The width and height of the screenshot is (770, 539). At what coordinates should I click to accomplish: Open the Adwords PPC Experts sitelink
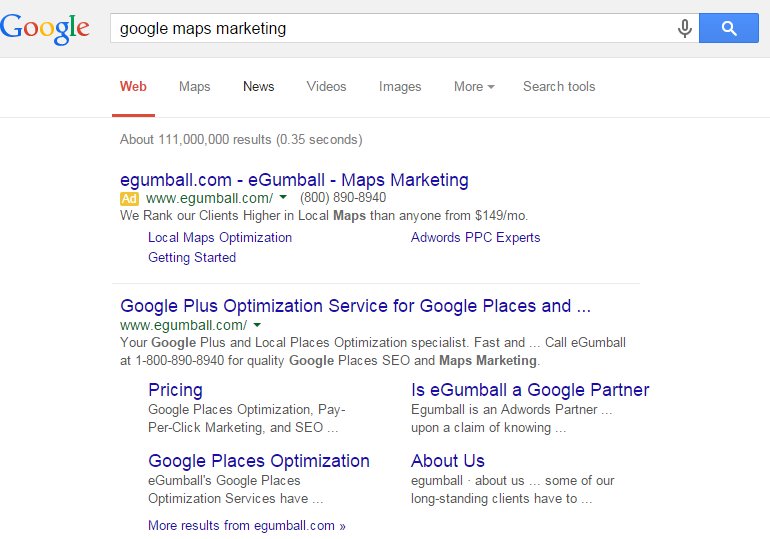coord(475,238)
